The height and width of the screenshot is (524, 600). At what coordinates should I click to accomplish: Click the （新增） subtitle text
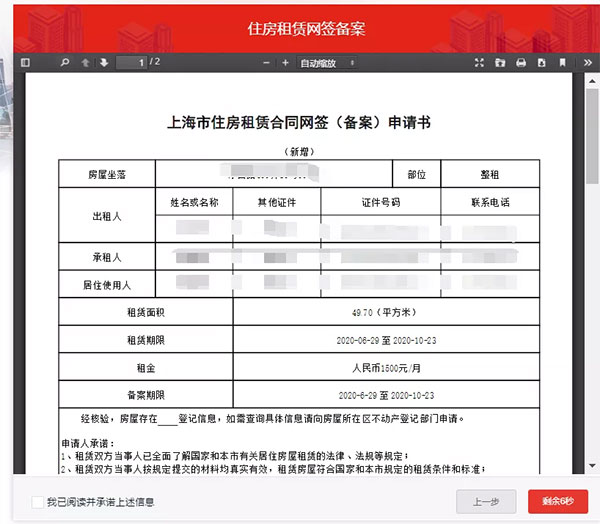300,152
